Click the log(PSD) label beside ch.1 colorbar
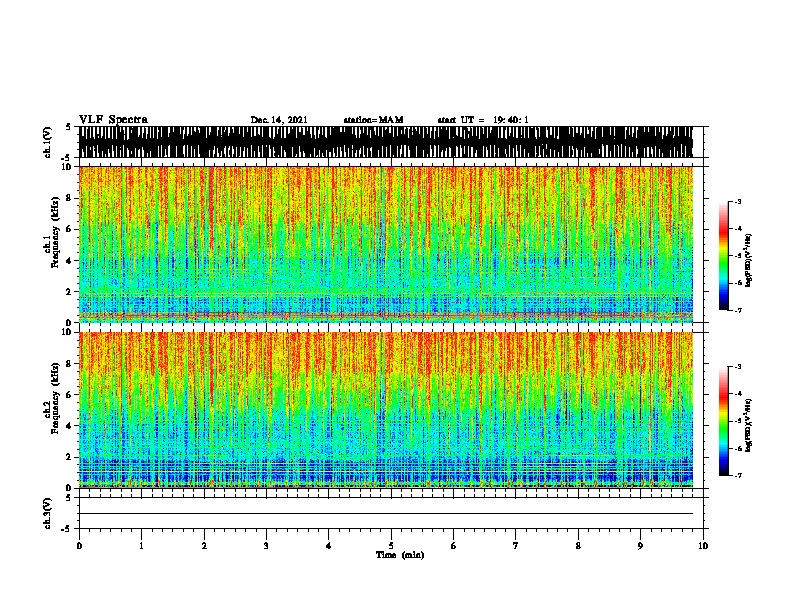This screenshot has width=792, height=612. pyautogui.click(x=749, y=260)
